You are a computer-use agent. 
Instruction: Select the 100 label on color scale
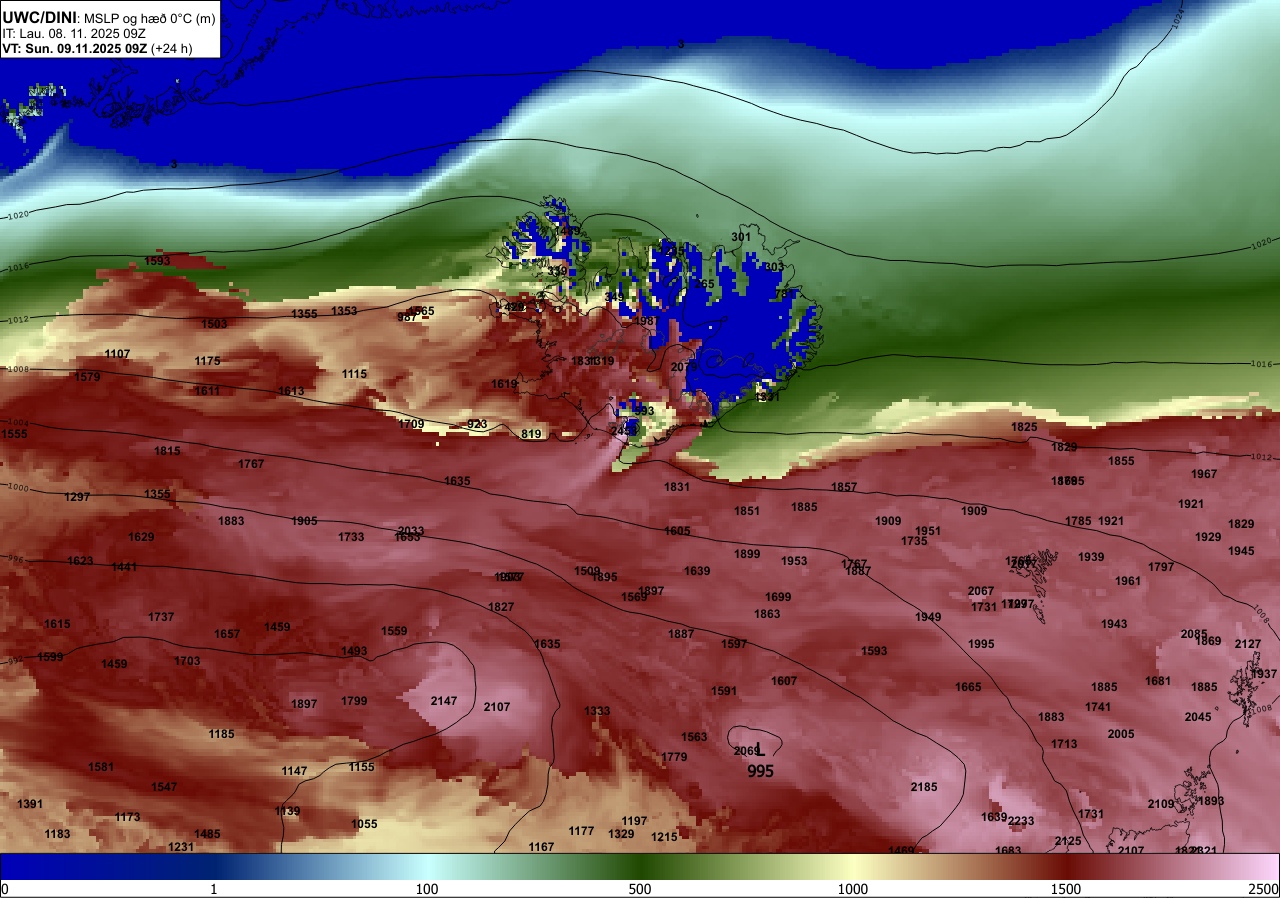point(427,889)
